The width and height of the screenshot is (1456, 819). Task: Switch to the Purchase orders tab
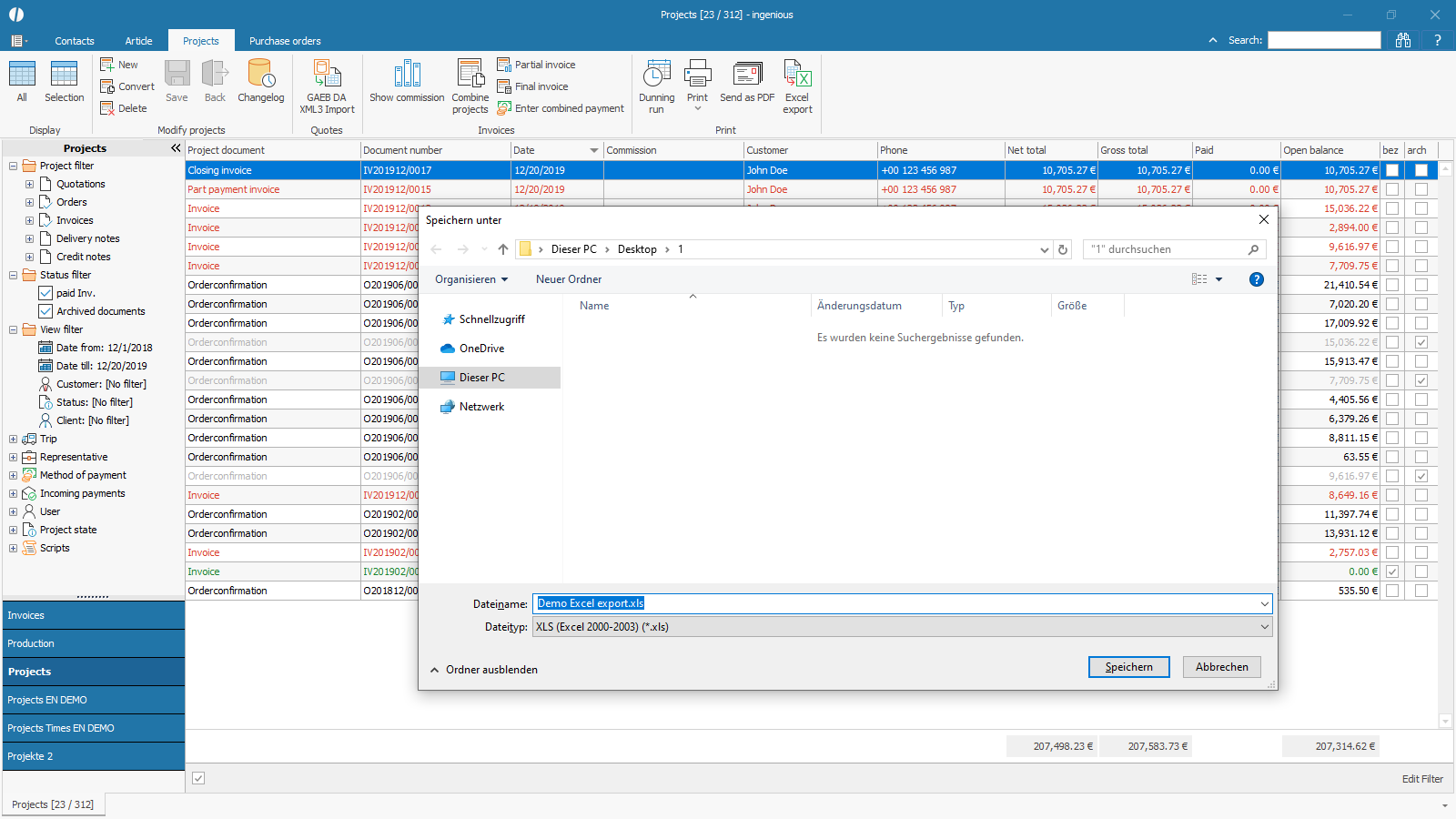(285, 41)
